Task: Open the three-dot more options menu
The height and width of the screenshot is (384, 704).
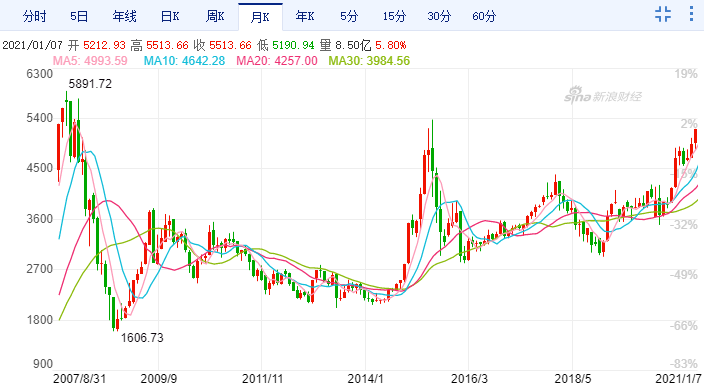Action: pyautogui.click(x=691, y=14)
